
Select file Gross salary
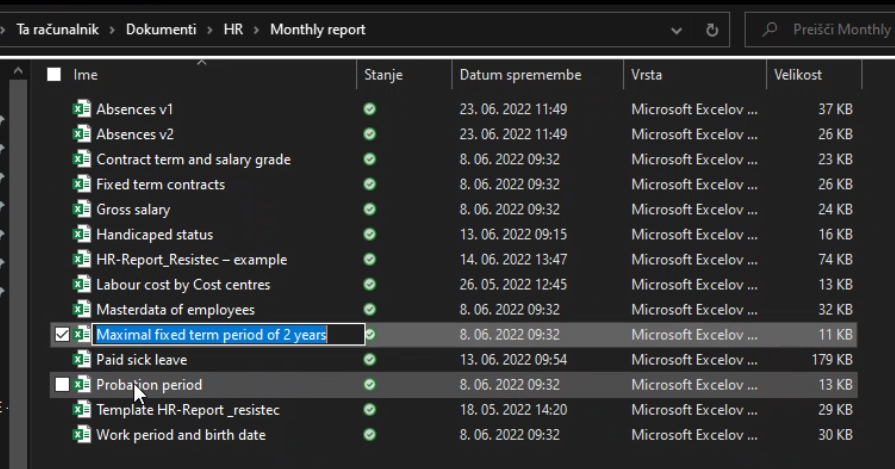click(133, 209)
